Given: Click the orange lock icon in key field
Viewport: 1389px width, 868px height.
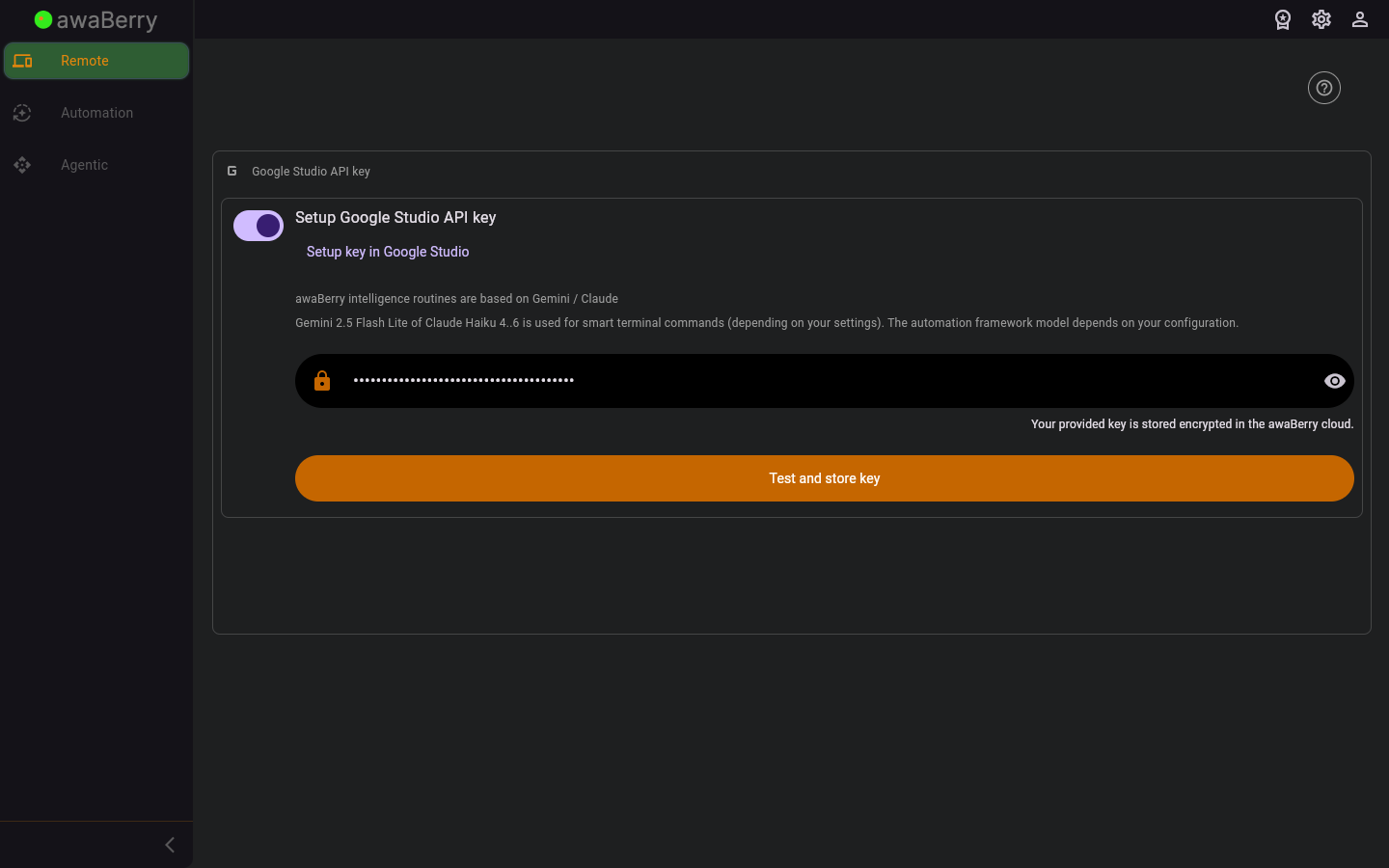Looking at the screenshot, I should point(322,381).
